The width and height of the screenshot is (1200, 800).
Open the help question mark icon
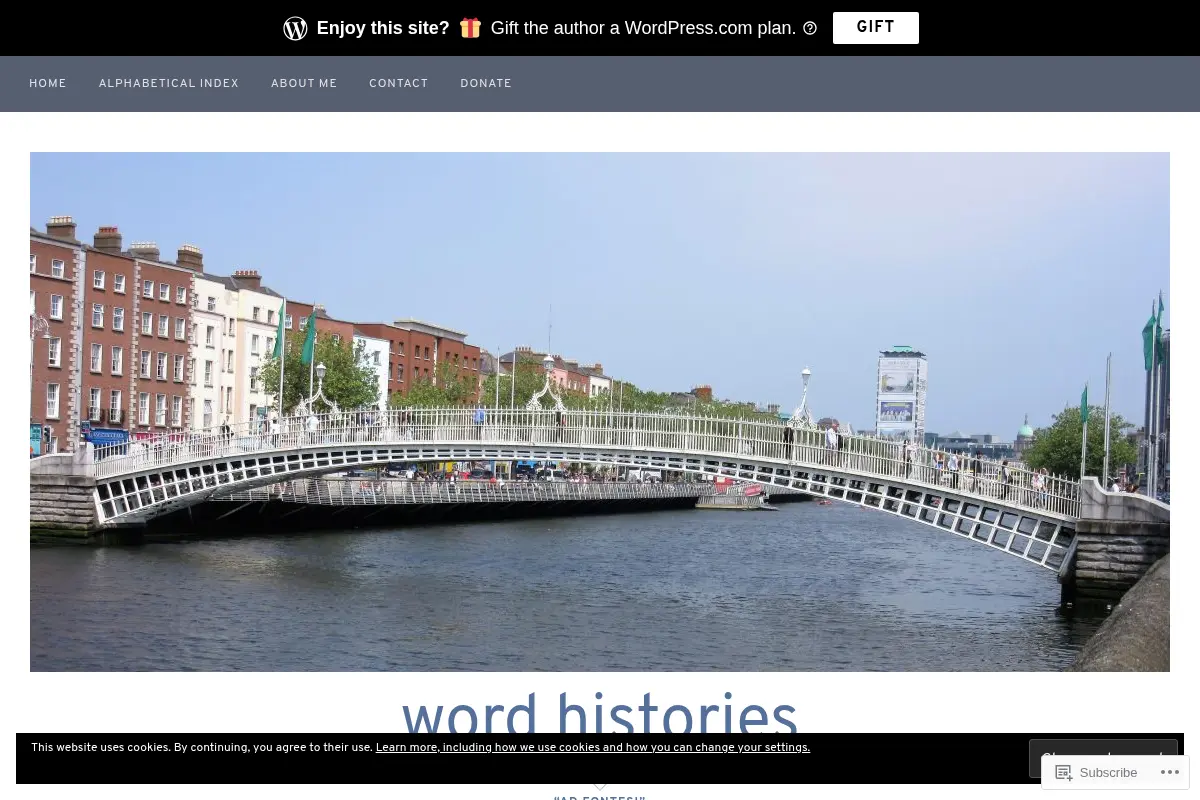[810, 28]
